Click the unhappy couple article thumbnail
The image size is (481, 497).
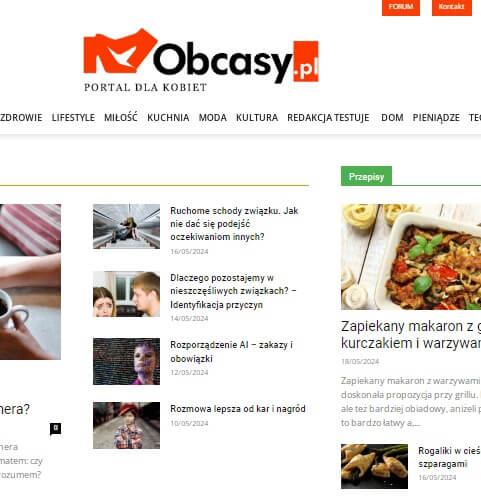click(x=126, y=294)
